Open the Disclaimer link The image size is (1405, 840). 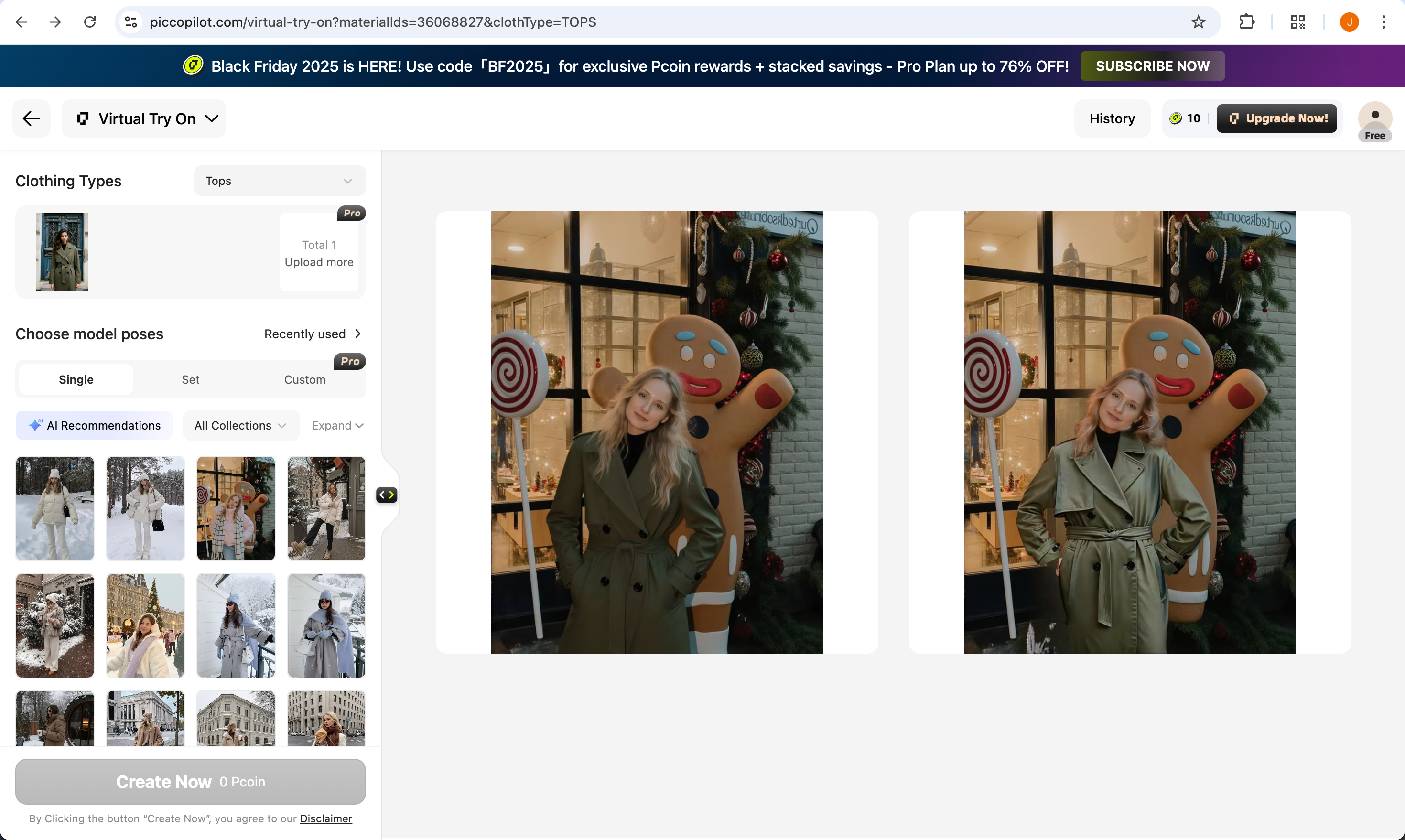coord(325,818)
